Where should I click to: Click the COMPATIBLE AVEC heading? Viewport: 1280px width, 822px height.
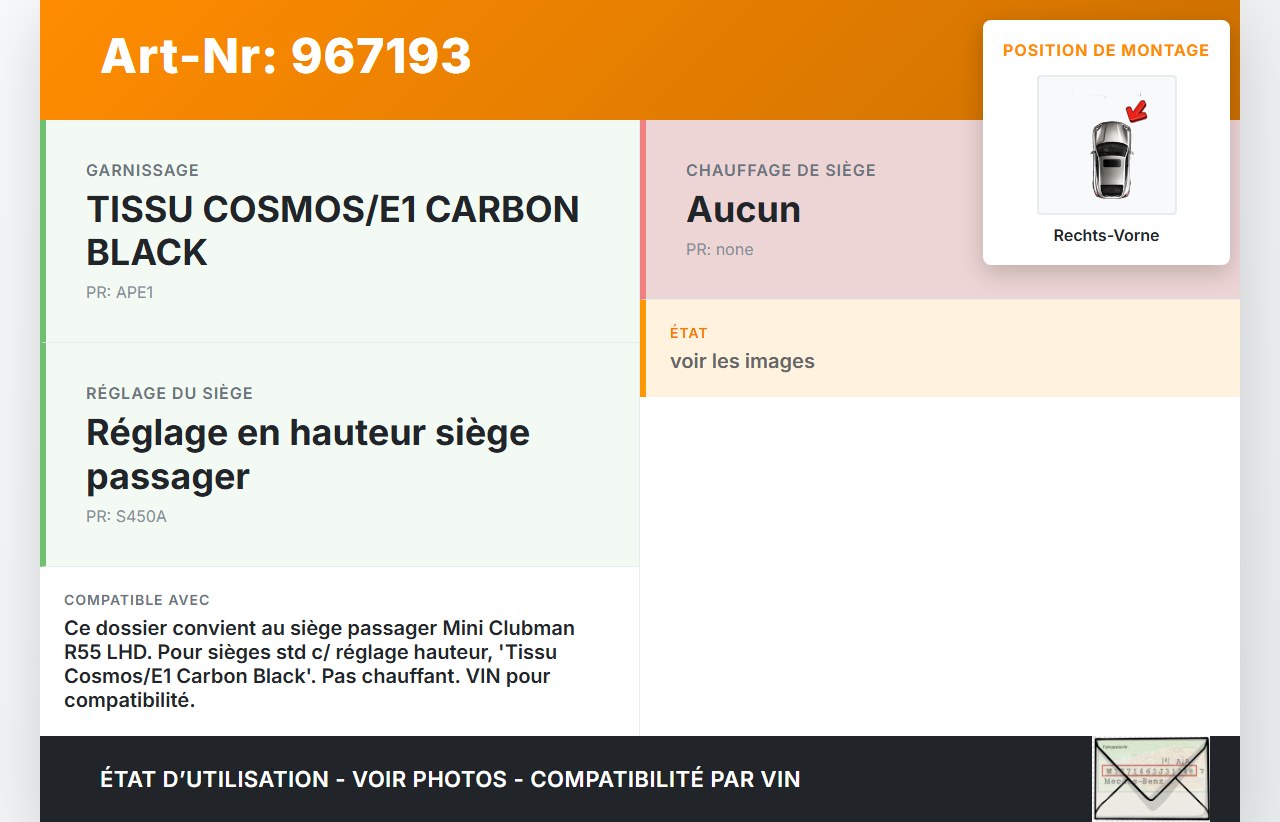137,600
